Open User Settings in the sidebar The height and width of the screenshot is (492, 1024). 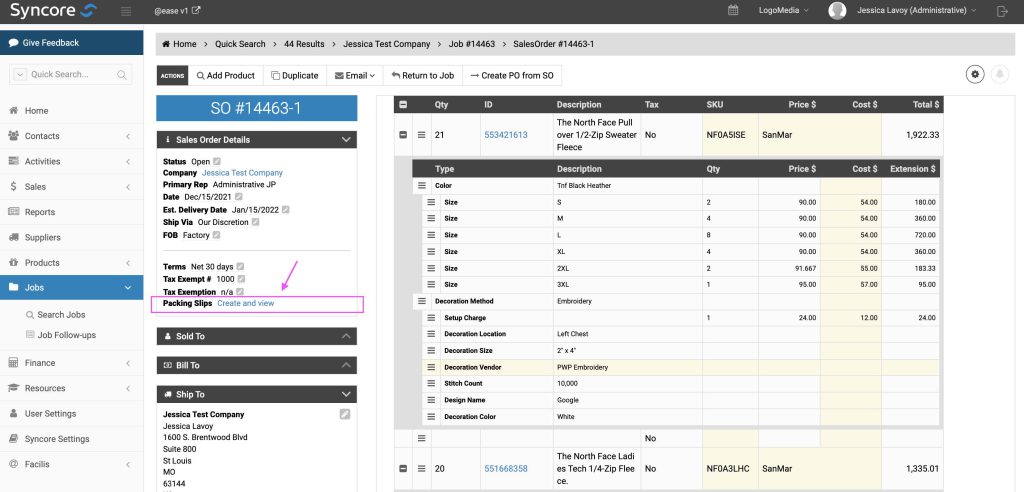(71, 414)
